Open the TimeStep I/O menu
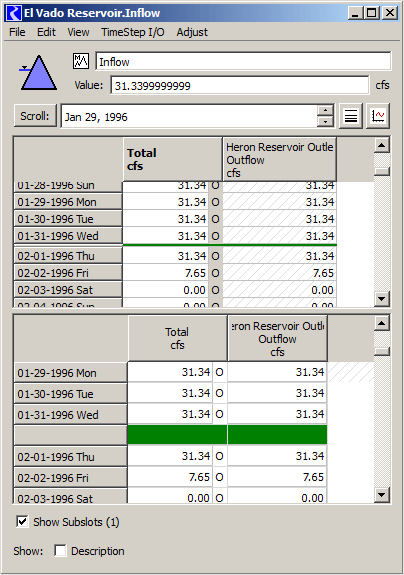The height and width of the screenshot is (575, 404). [x=133, y=32]
